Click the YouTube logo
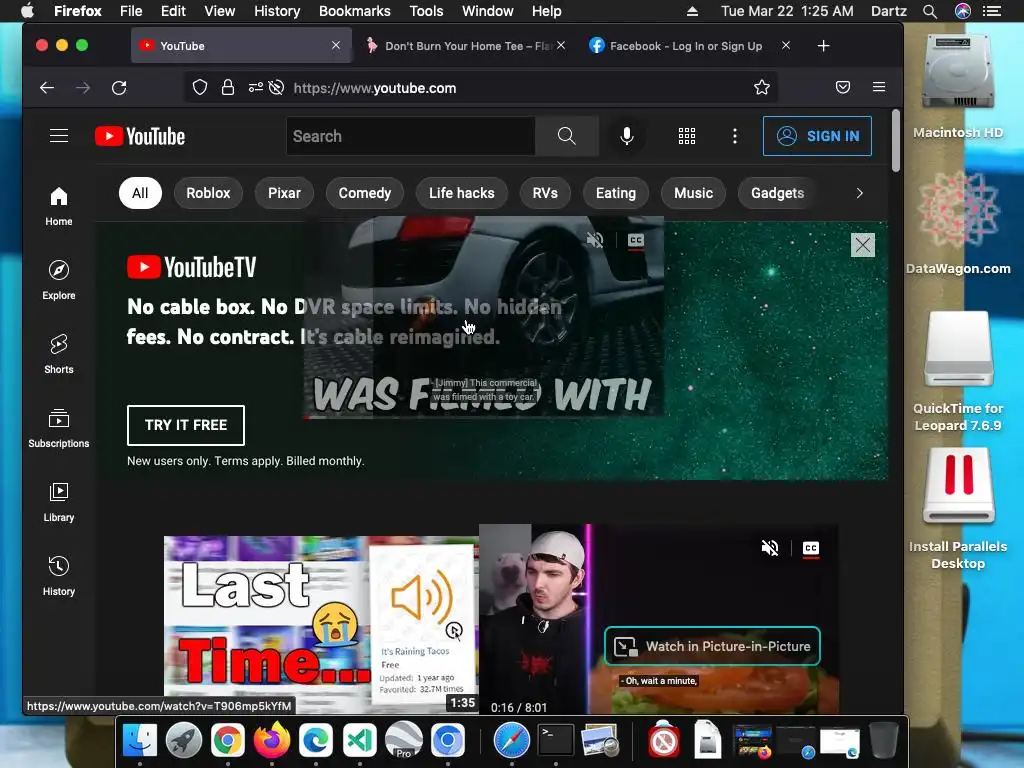The width and height of the screenshot is (1024, 768). 140,136
